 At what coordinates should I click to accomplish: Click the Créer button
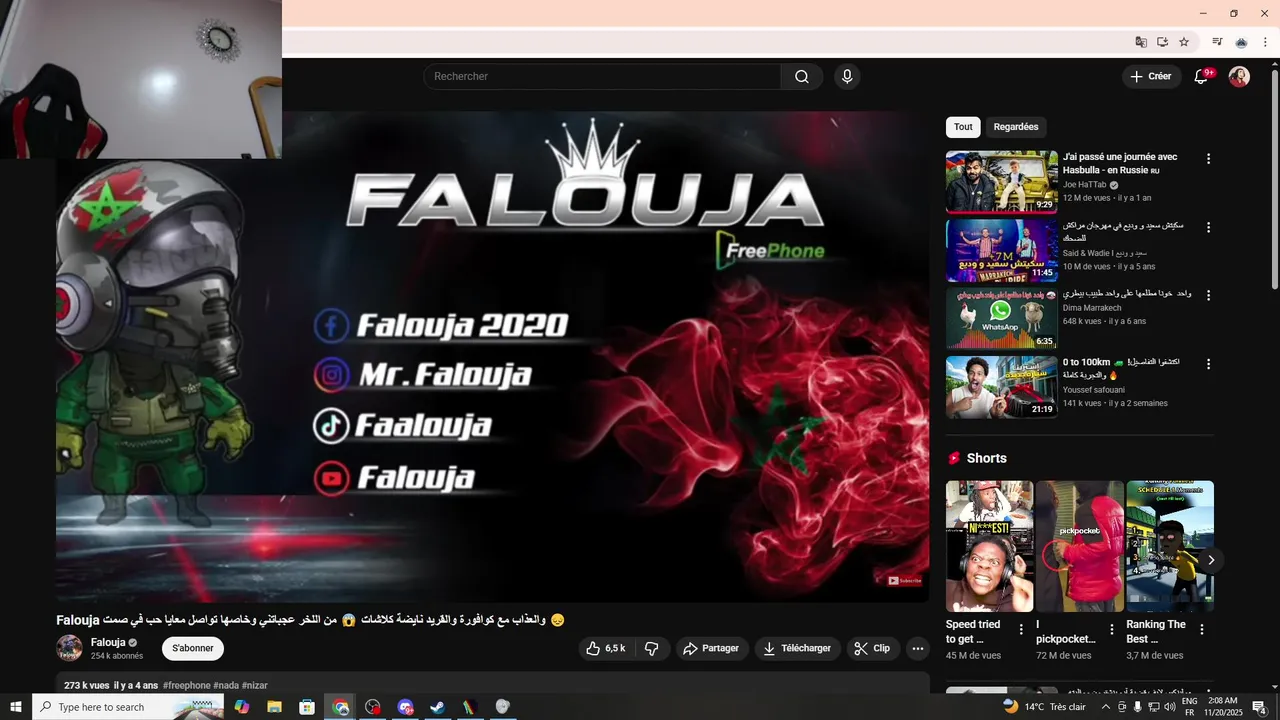tap(1151, 77)
